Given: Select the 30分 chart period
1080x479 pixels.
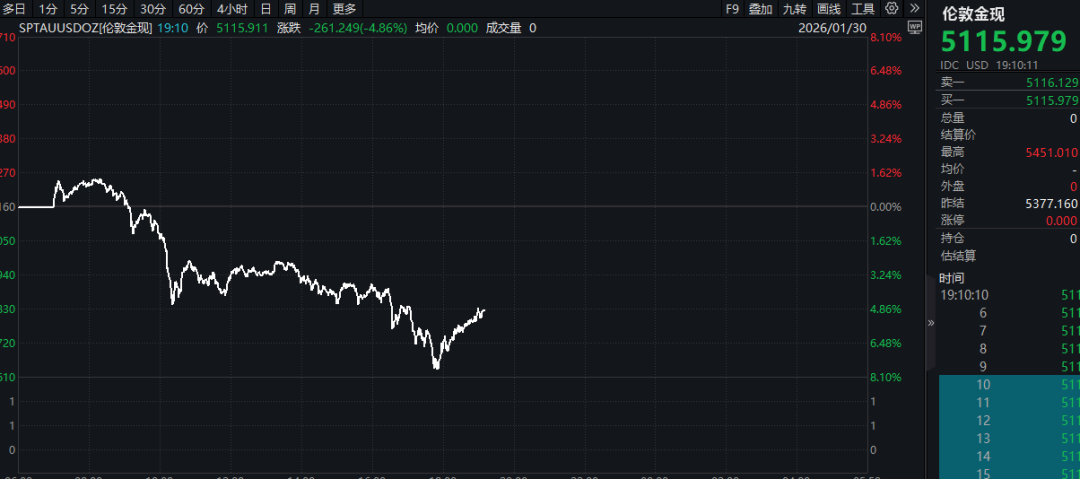Looking at the screenshot, I should tap(153, 9).
